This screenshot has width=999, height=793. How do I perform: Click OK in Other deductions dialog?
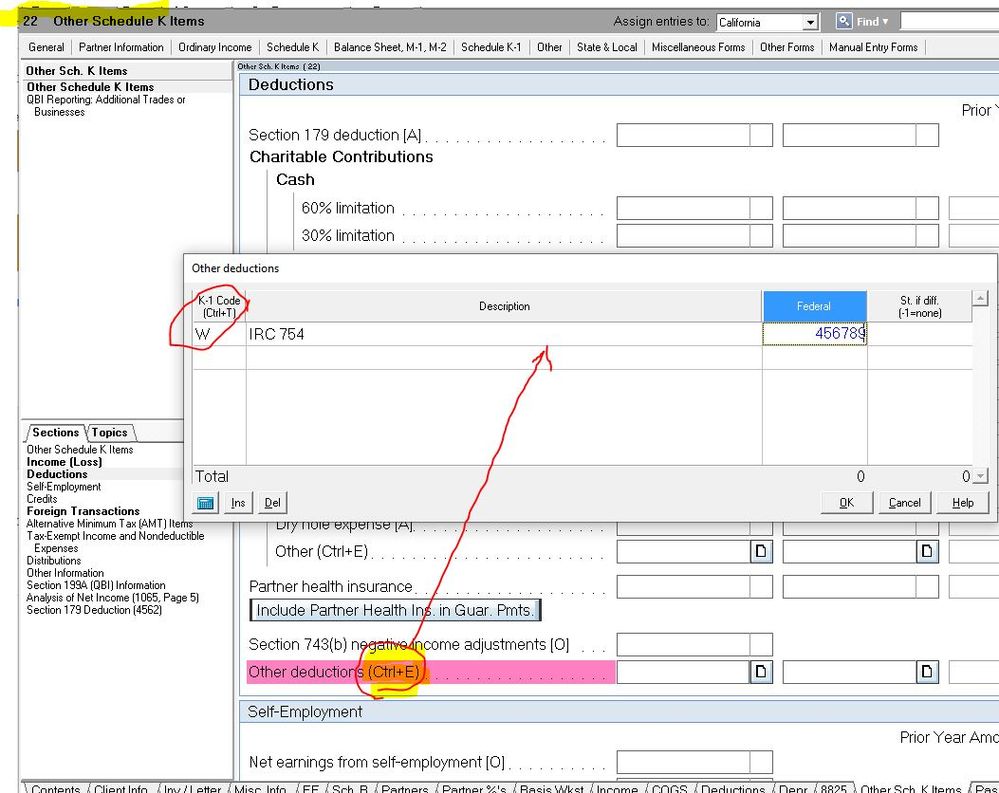coord(846,503)
